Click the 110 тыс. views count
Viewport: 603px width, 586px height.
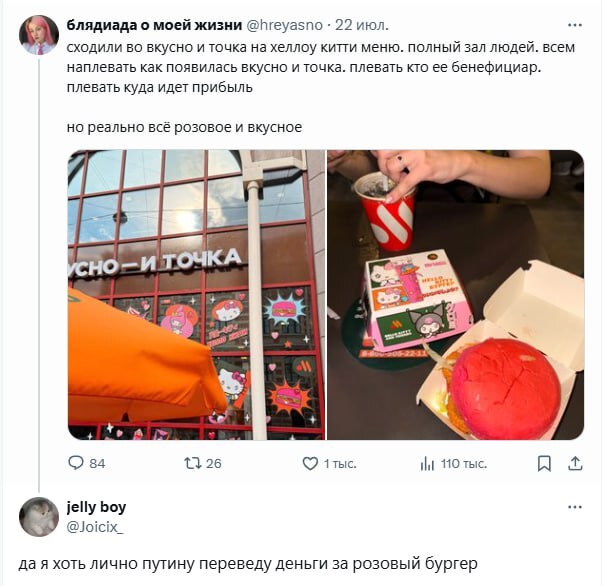tap(464, 464)
